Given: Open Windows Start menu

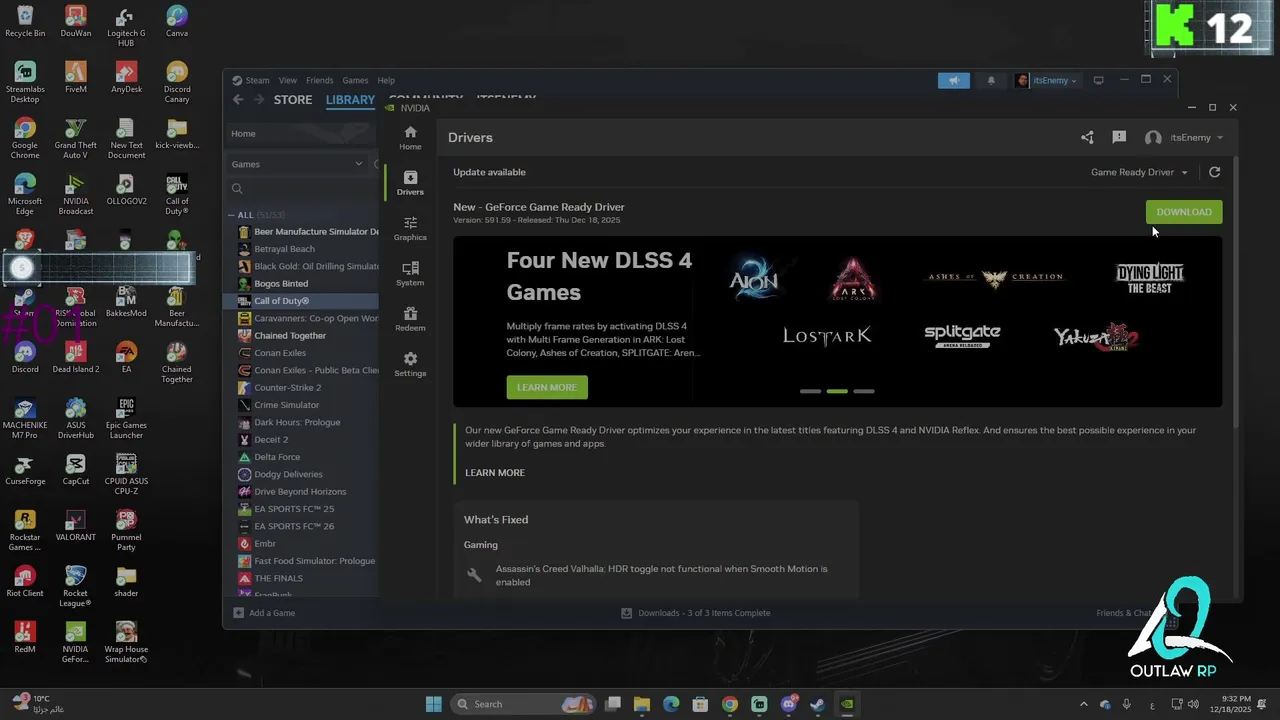Looking at the screenshot, I should 433,704.
